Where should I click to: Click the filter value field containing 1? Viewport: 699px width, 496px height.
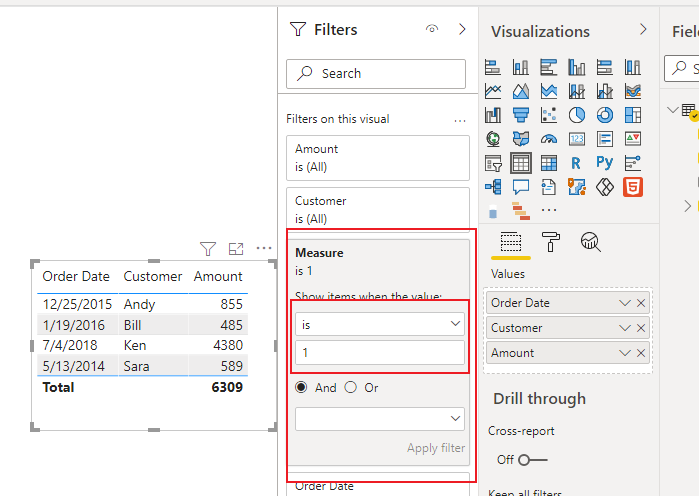click(x=380, y=353)
